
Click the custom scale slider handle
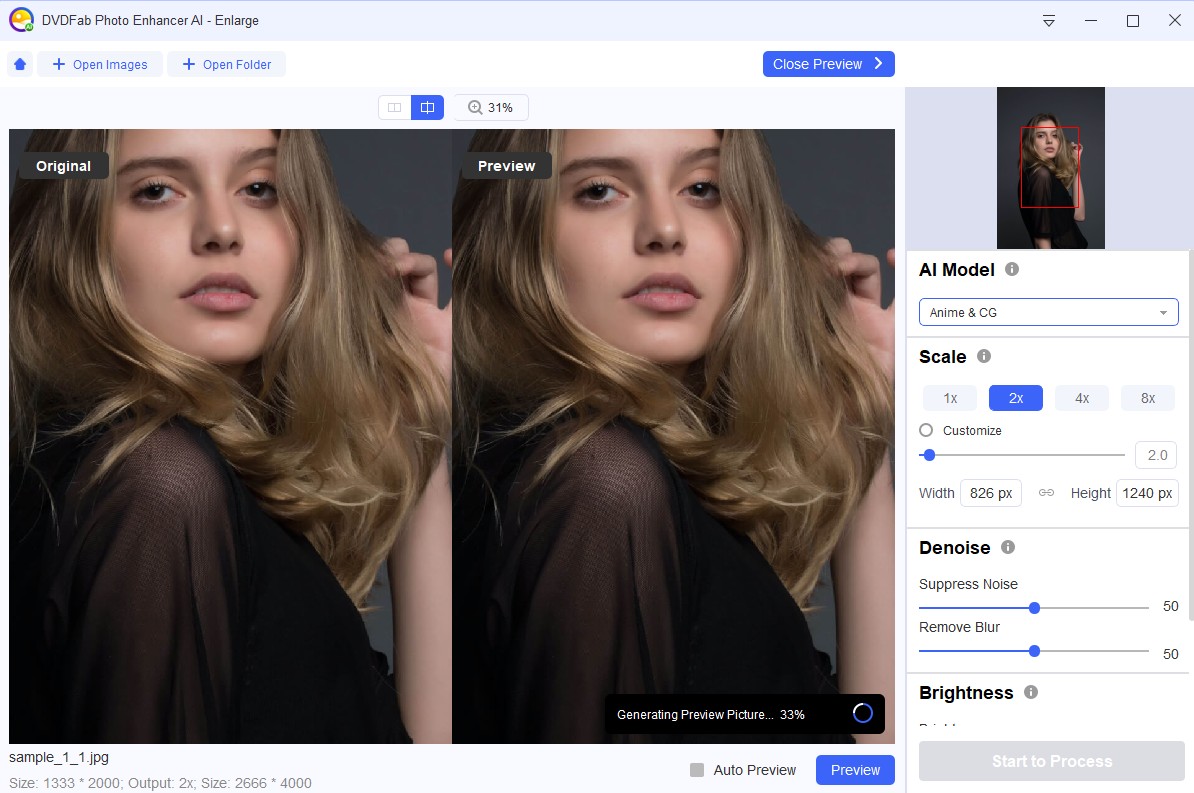(x=929, y=455)
